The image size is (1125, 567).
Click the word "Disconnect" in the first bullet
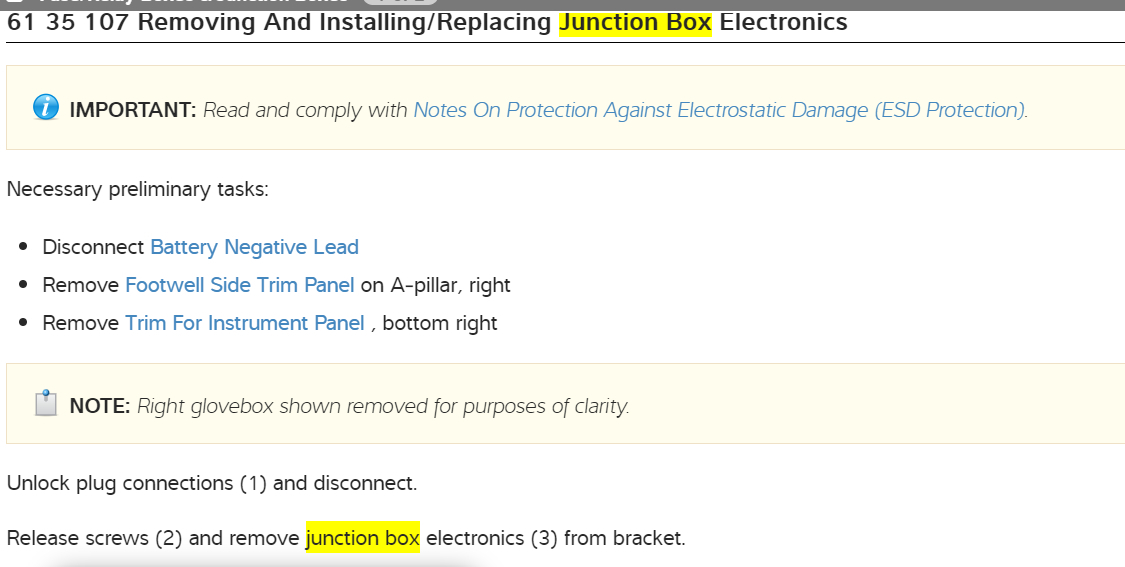[x=94, y=247]
